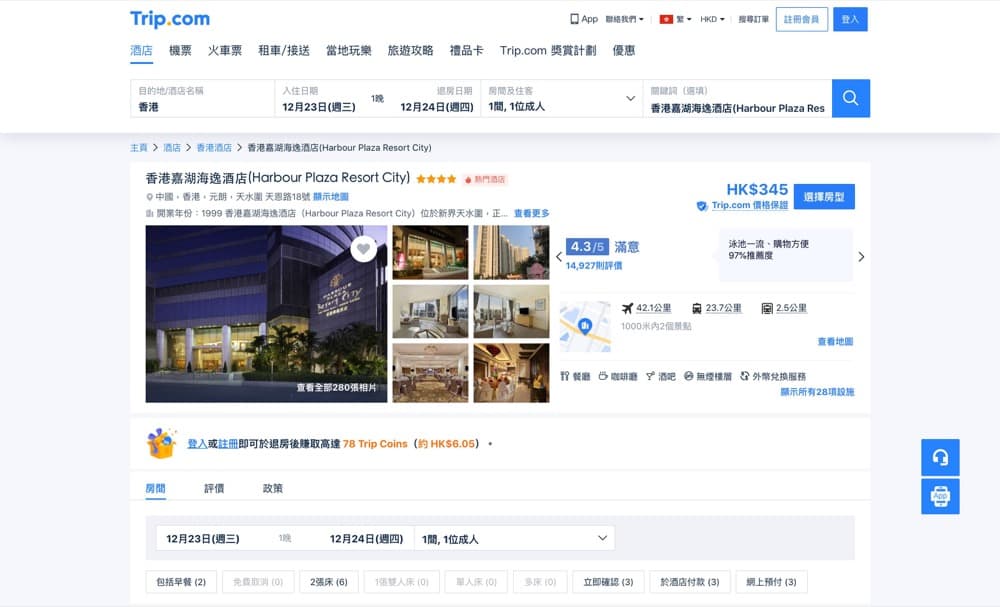The height and width of the screenshot is (607, 1000).
Task: Click the currency exchange 外幣兌換服務 icon
Action: (744, 376)
